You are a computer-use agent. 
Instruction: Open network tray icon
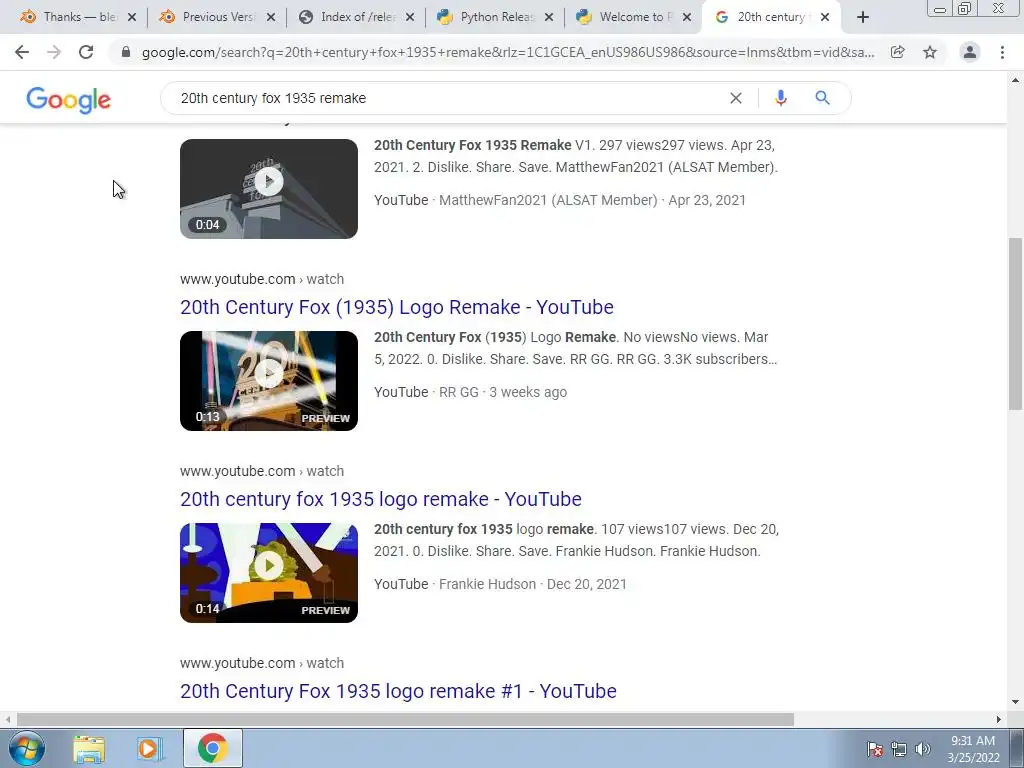point(899,748)
